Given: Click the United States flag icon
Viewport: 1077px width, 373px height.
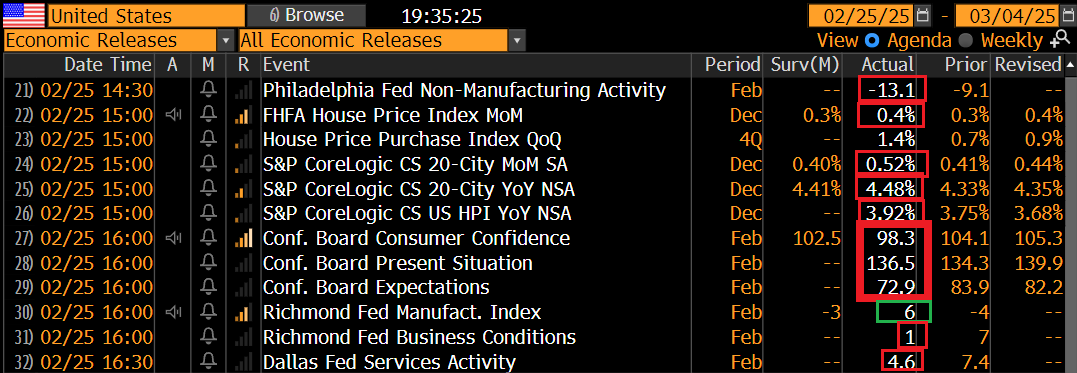Looking at the screenshot, I should coord(25,14).
